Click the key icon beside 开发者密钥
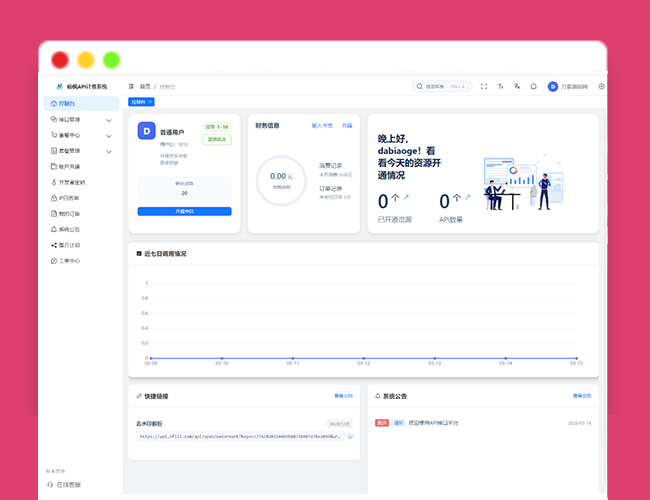The height and width of the screenshot is (500, 650). coord(54,182)
